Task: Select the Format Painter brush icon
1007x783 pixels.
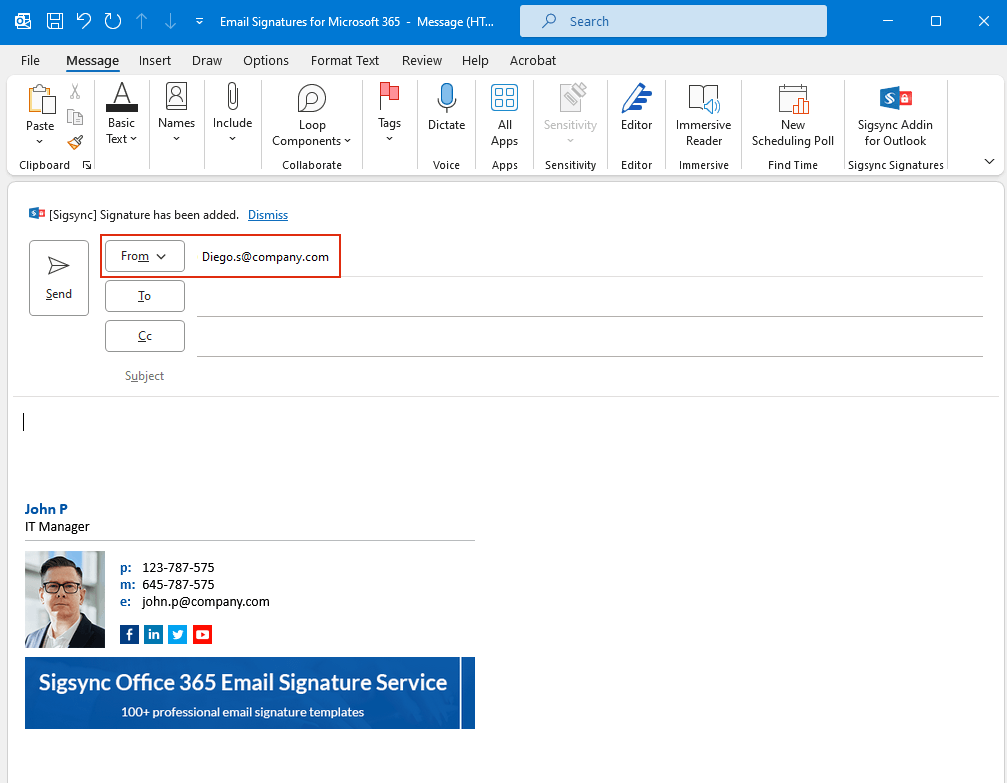Action: point(75,143)
